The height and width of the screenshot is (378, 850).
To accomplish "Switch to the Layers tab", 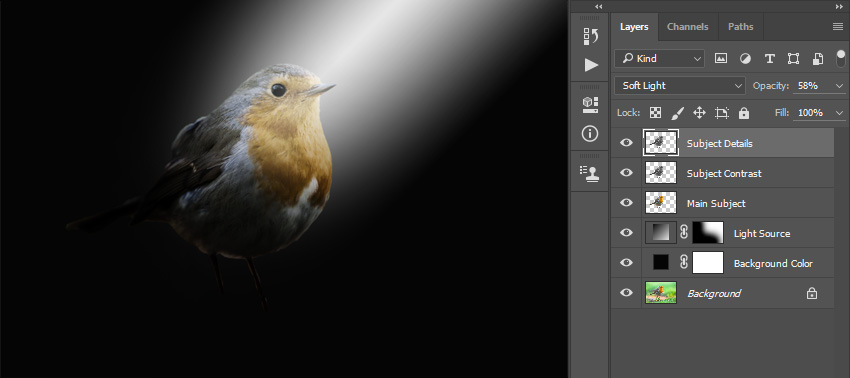I will click(x=634, y=27).
